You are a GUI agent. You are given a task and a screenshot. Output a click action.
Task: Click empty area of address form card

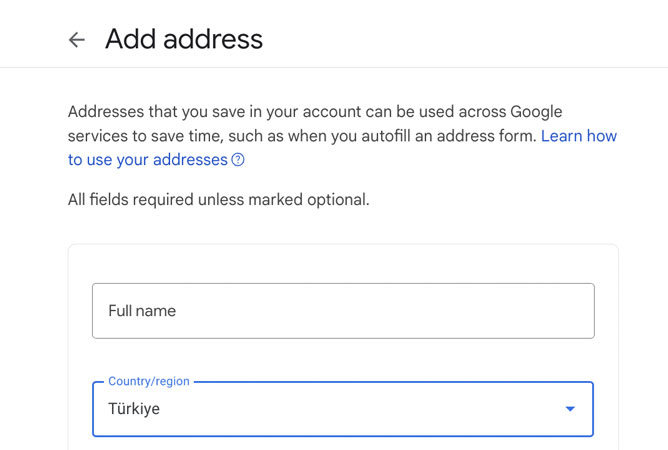point(342,264)
